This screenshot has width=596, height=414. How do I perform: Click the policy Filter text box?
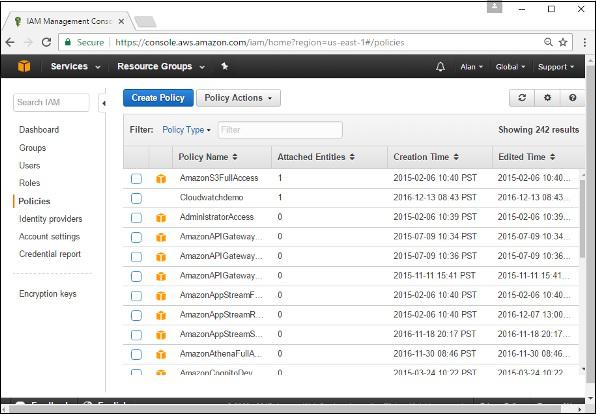280,130
